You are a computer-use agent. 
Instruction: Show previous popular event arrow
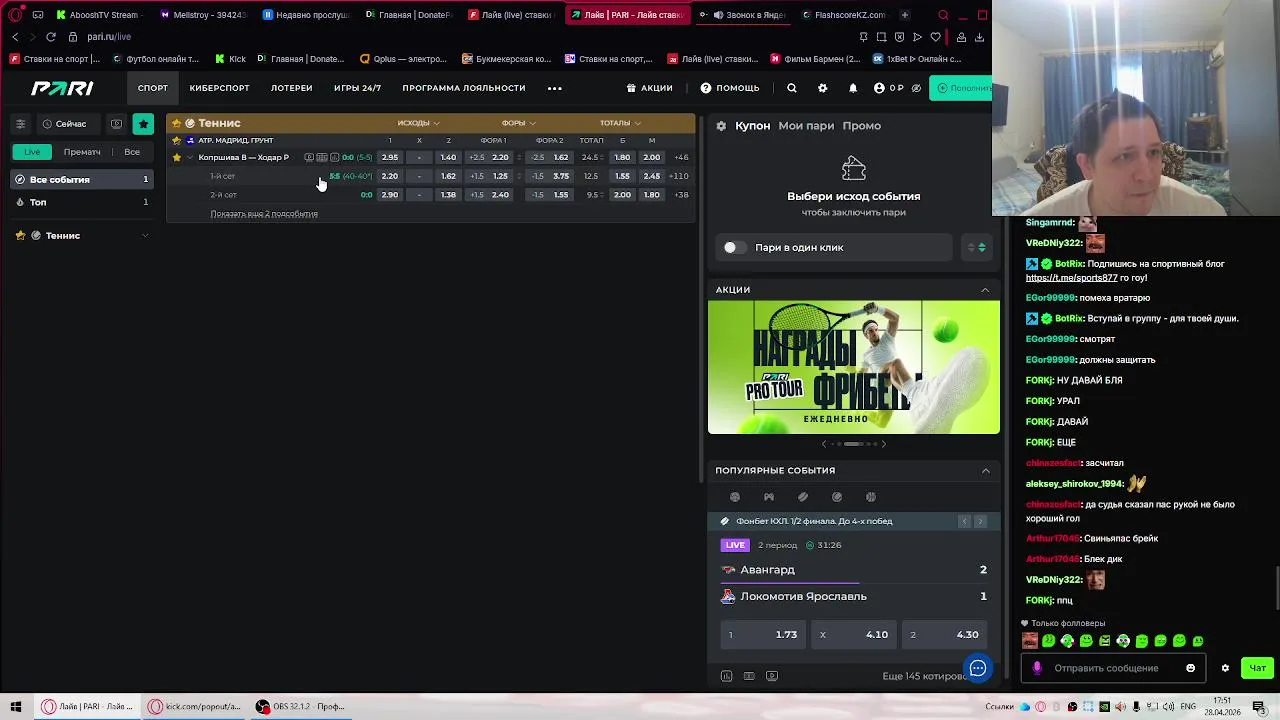(x=964, y=522)
